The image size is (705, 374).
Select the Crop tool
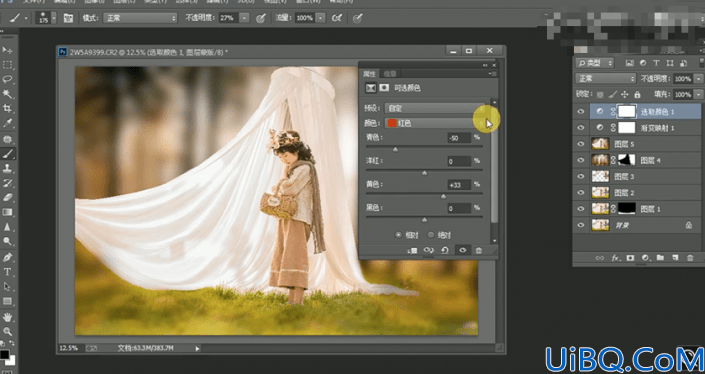pyautogui.click(x=7, y=108)
